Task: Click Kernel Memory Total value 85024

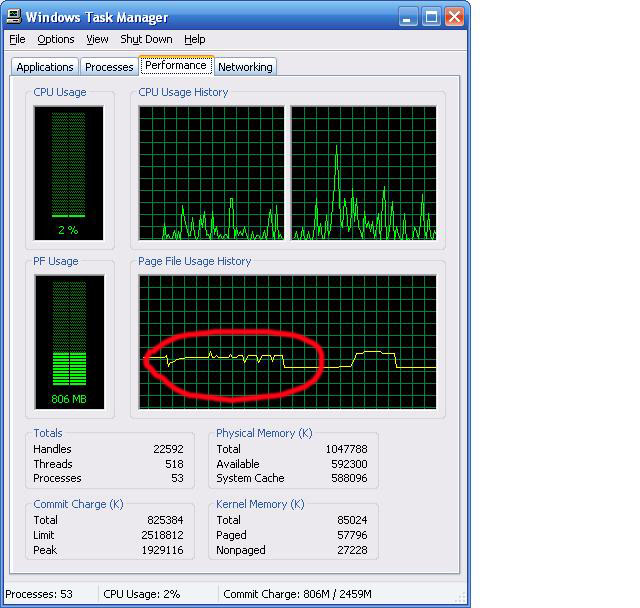Action: [352, 520]
